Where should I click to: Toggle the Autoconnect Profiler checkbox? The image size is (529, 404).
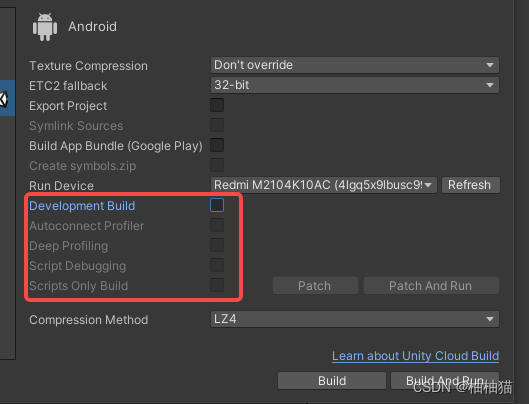pyautogui.click(x=217, y=225)
